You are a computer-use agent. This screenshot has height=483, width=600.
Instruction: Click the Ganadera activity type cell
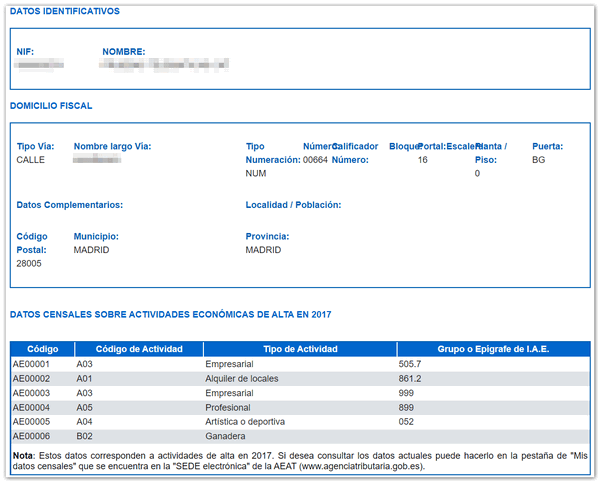coord(225,436)
